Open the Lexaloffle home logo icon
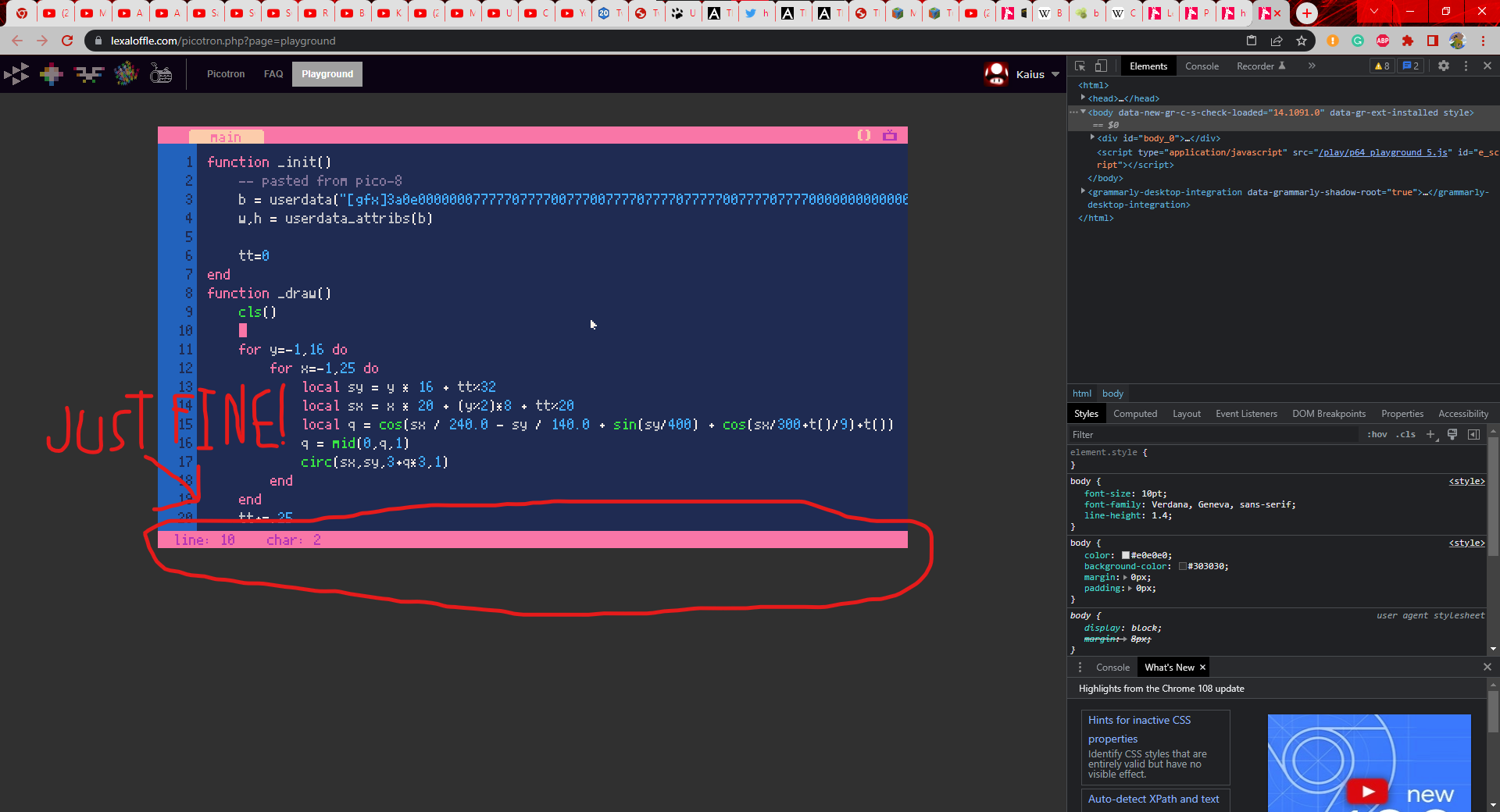1500x812 pixels. 16,74
